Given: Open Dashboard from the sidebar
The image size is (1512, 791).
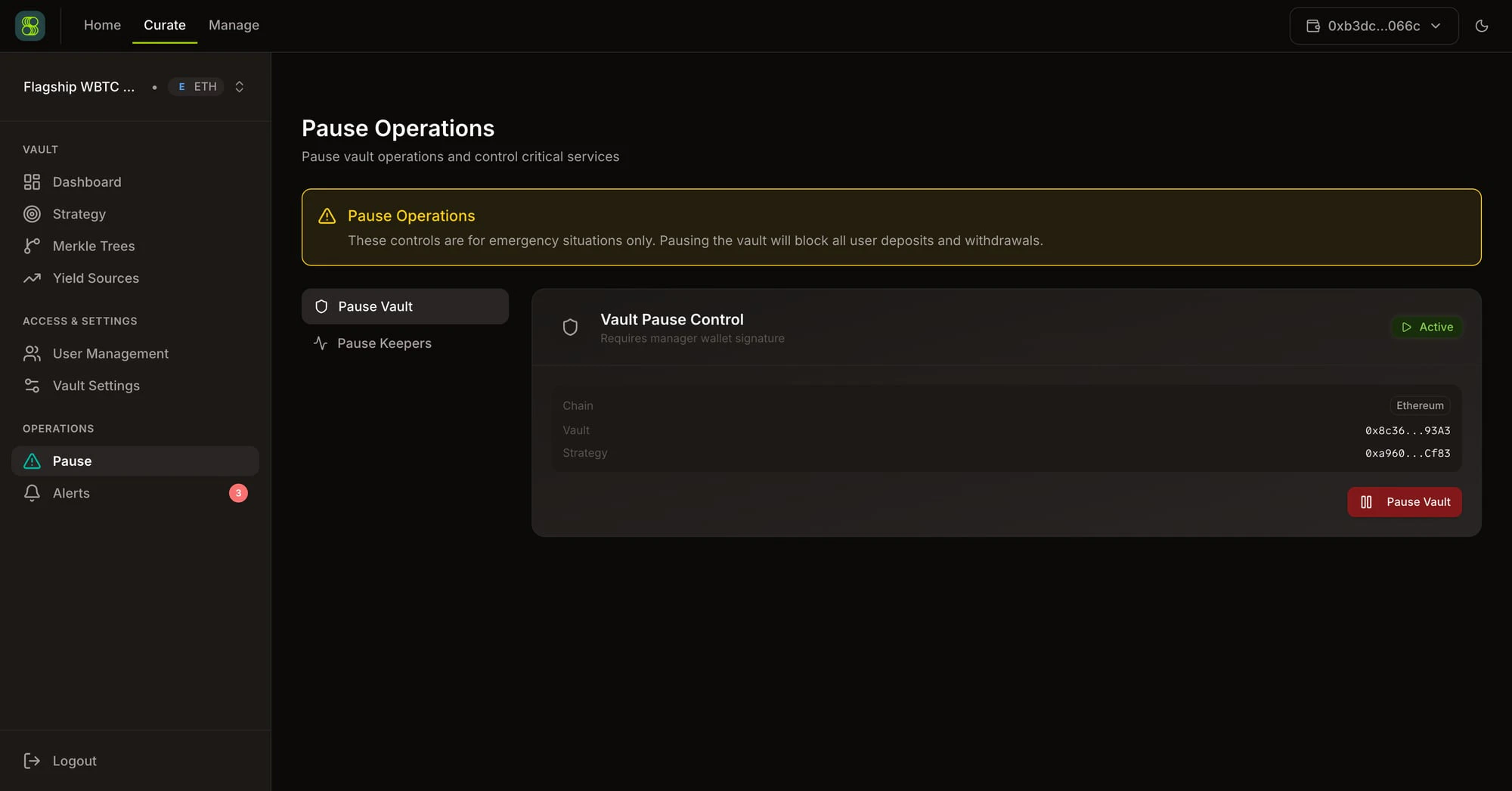Looking at the screenshot, I should [135, 182].
